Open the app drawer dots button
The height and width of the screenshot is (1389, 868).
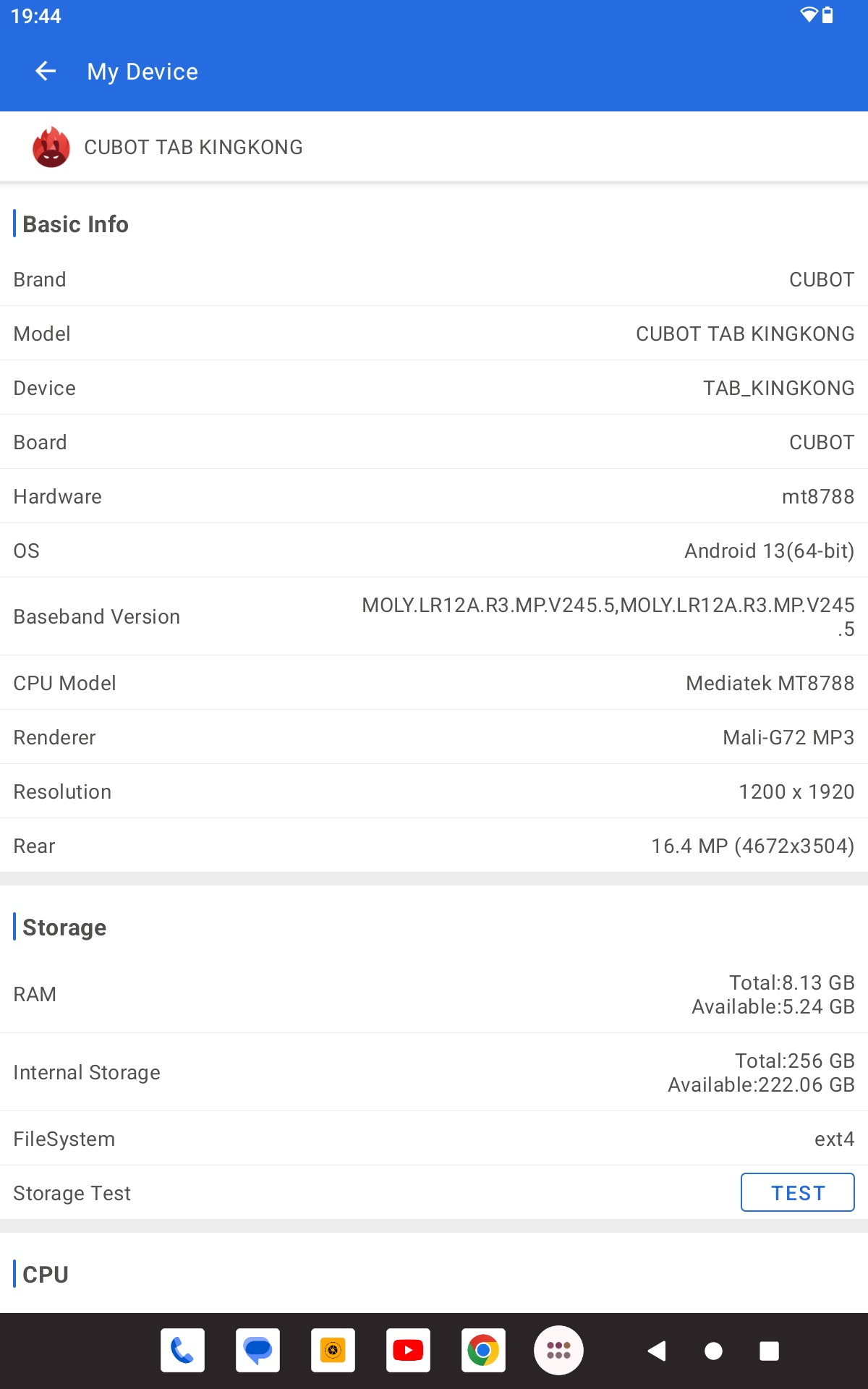click(x=558, y=1350)
